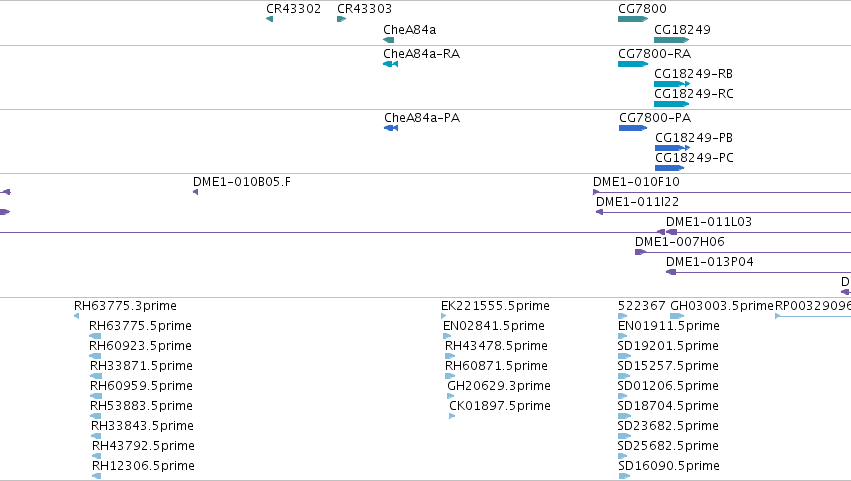Screen dimensions: 851x481
Task: Select the DME1-011I22 clone label
Action: tap(637, 202)
